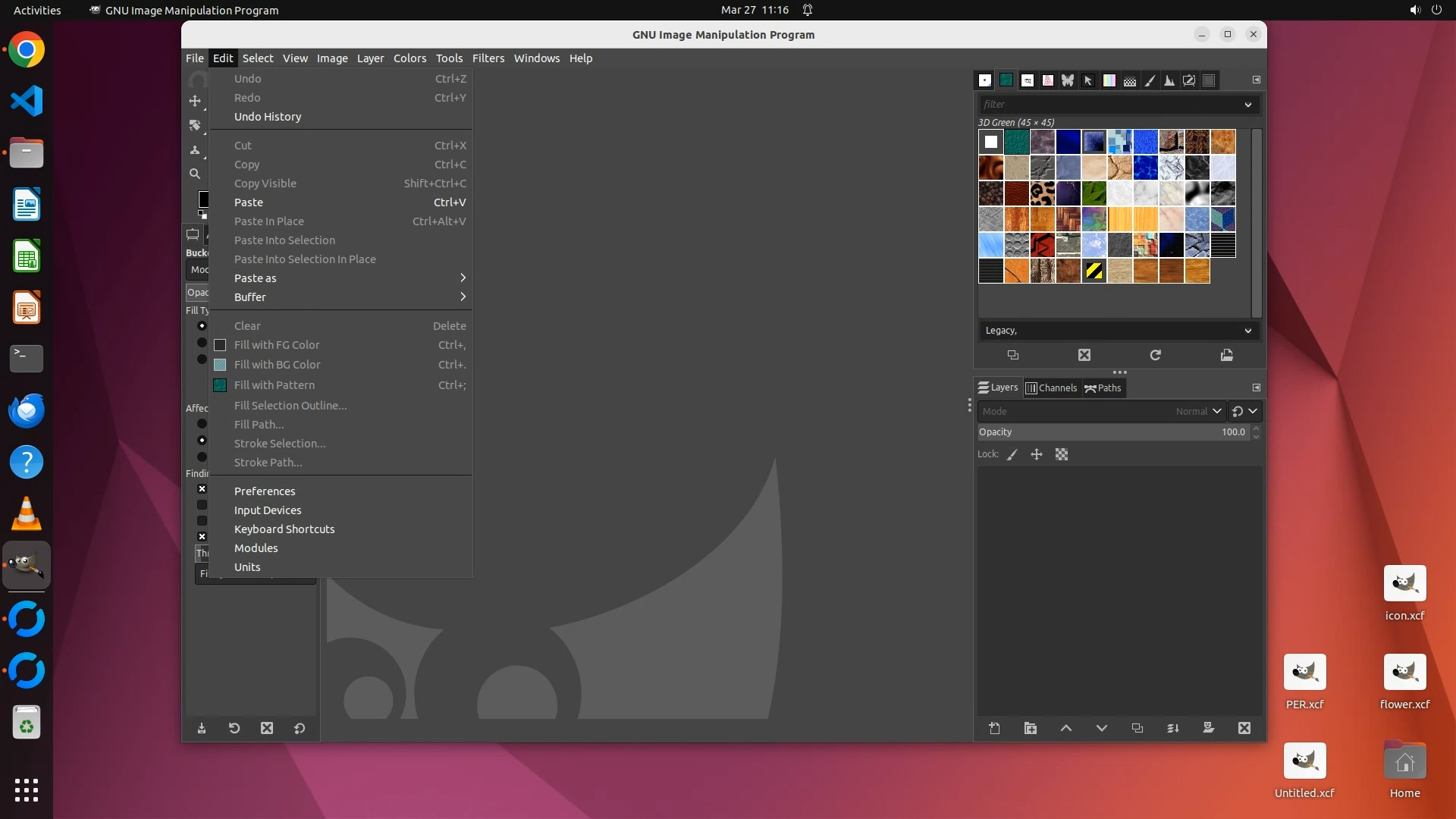The width and height of the screenshot is (1456, 819).
Task: Choose Preferences from the Edit menu
Action: coord(265,491)
